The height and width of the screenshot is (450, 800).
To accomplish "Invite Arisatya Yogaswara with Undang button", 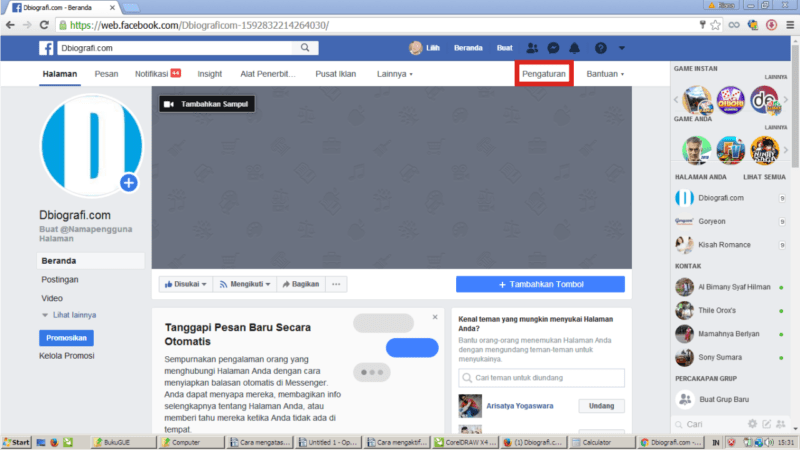I will tap(602, 406).
